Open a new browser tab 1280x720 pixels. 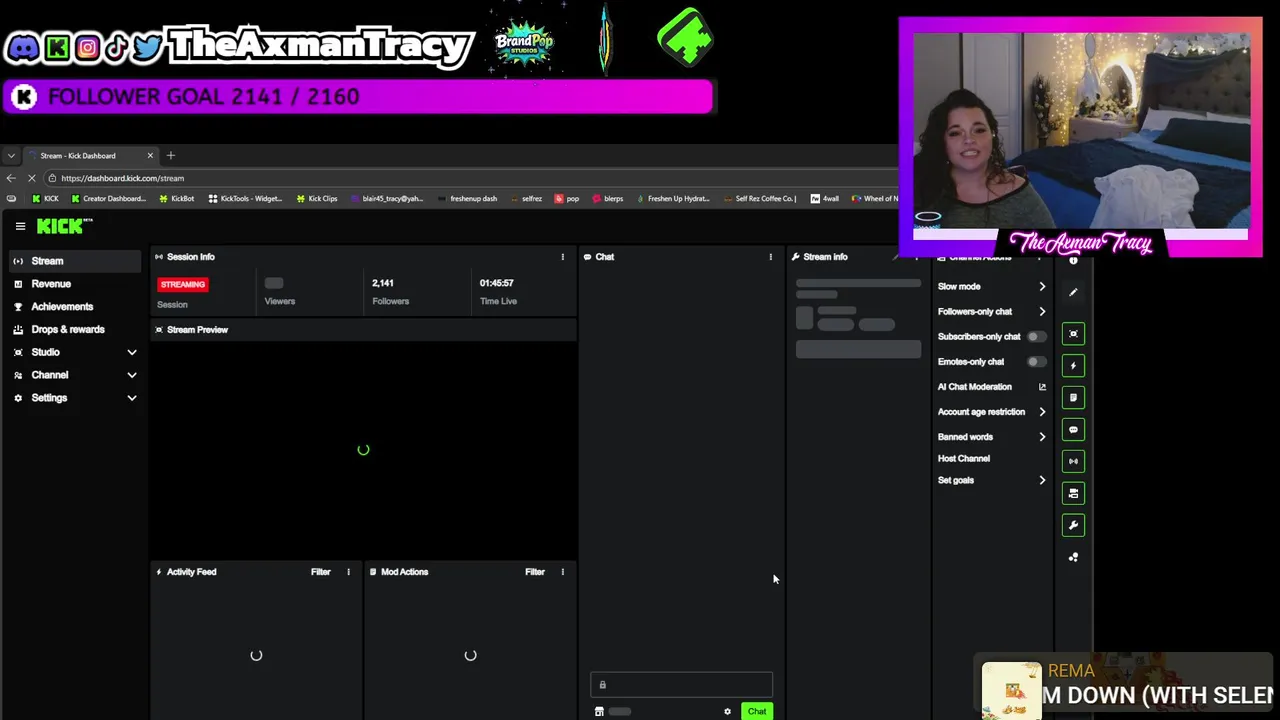170,155
